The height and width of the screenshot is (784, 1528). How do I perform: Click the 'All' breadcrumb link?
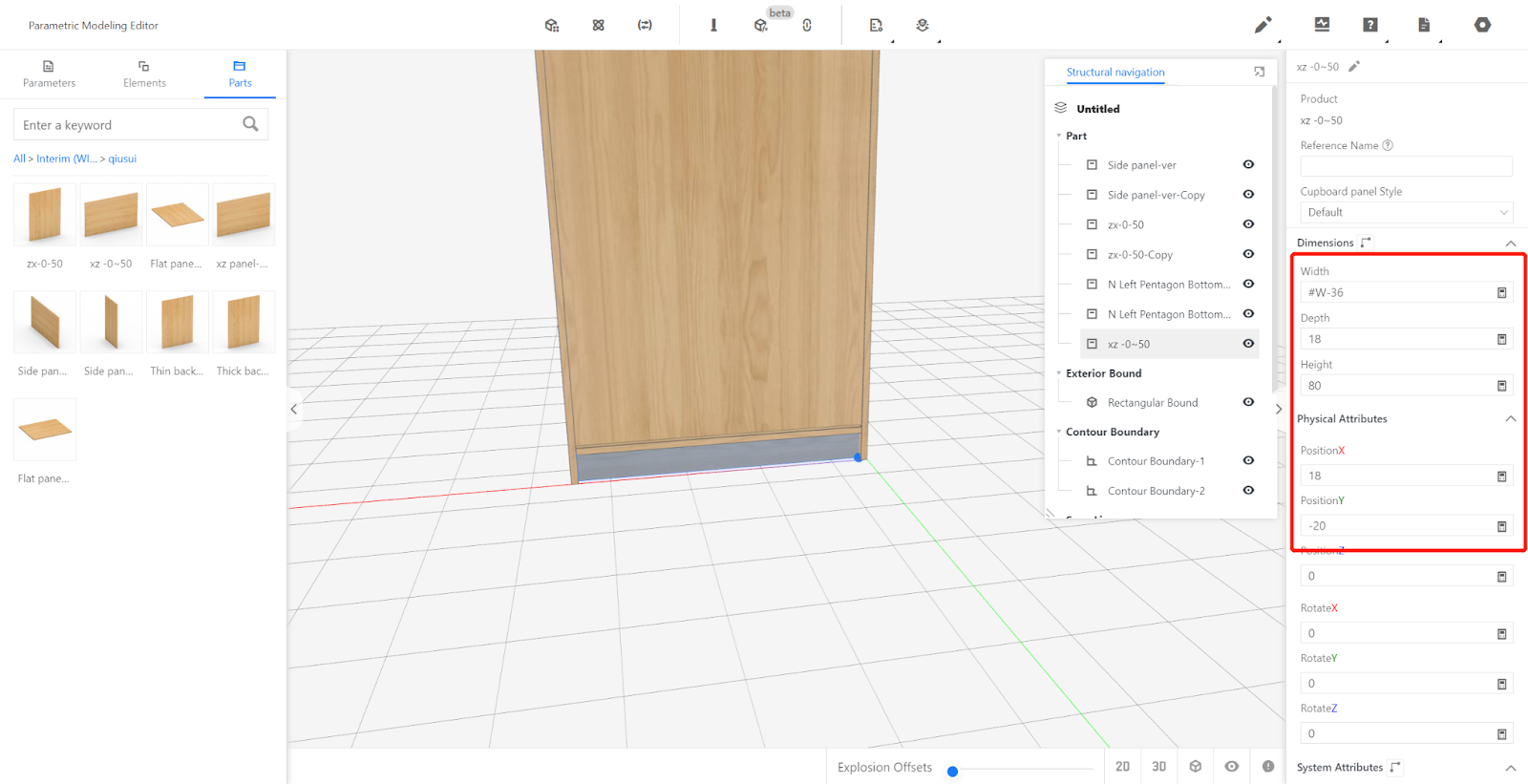tap(19, 159)
